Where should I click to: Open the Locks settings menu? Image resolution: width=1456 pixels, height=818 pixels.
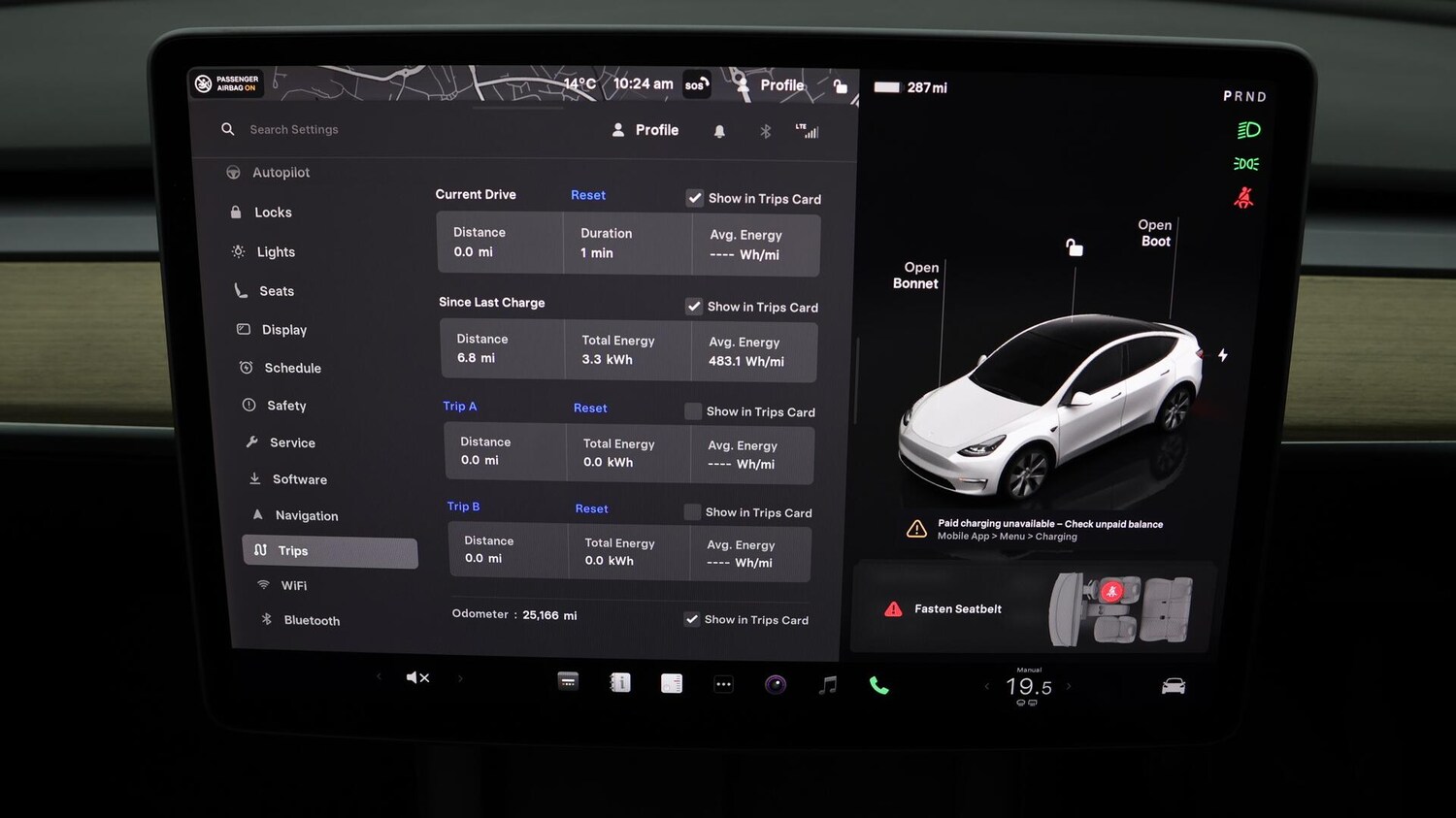261,213
